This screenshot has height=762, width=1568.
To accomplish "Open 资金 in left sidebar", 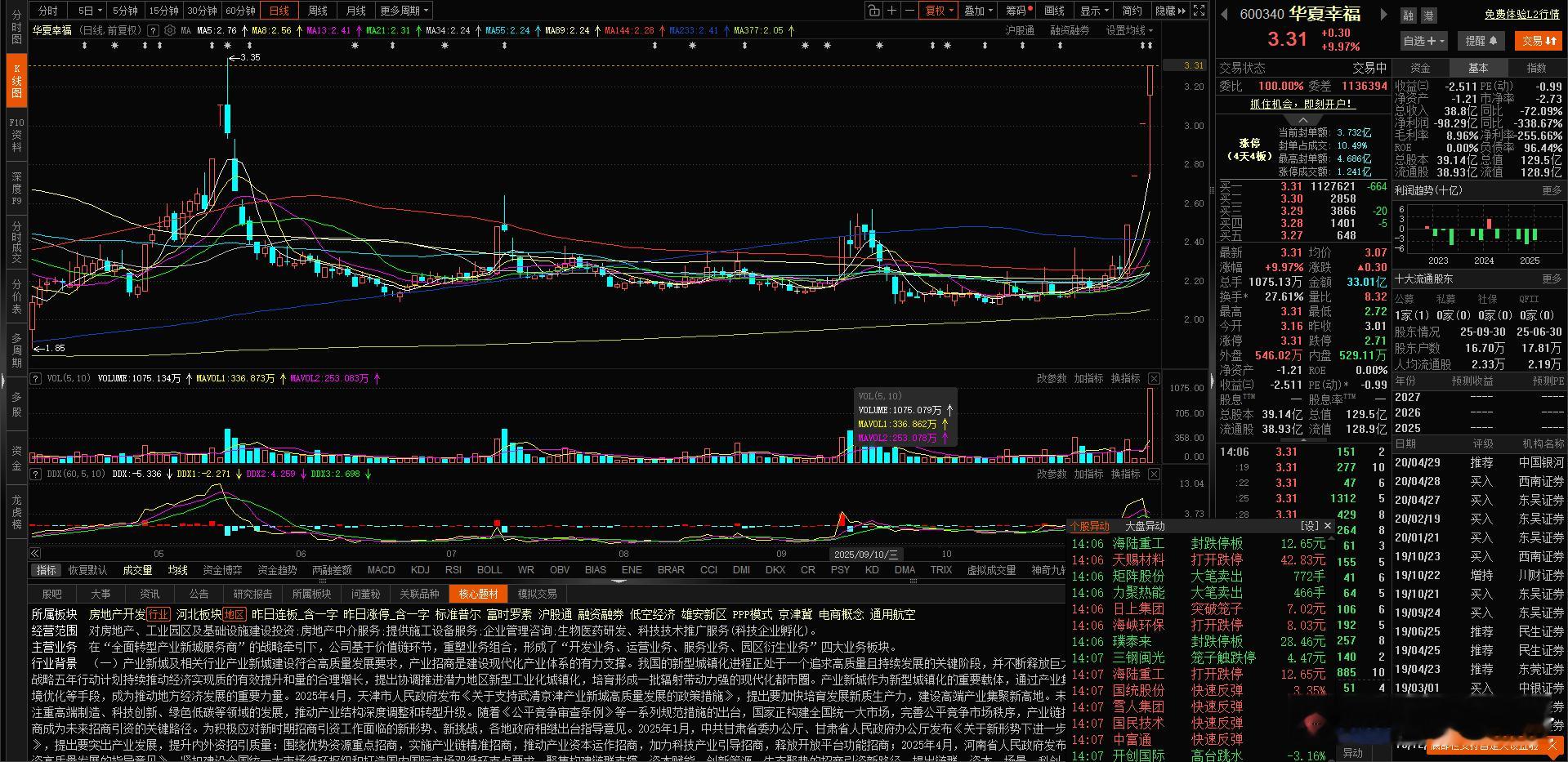I will point(16,458).
